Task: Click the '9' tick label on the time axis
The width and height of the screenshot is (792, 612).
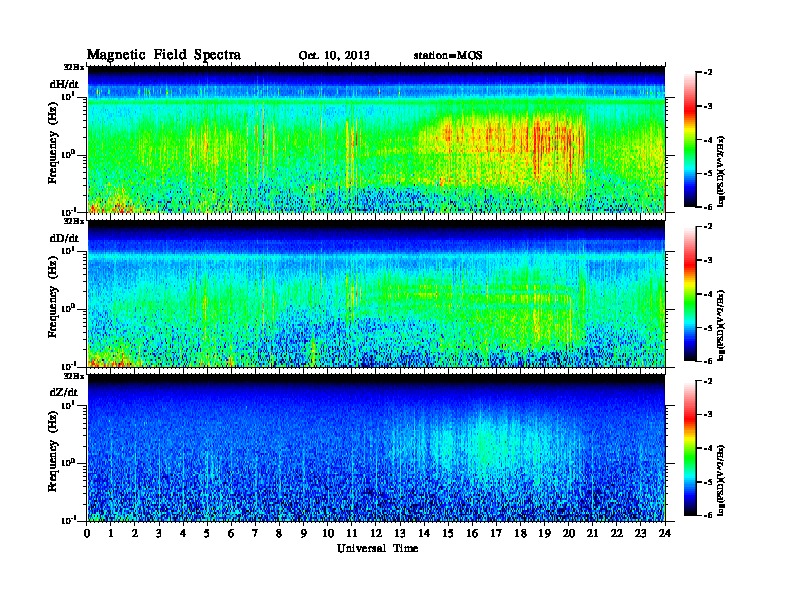Action: (x=304, y=534)
